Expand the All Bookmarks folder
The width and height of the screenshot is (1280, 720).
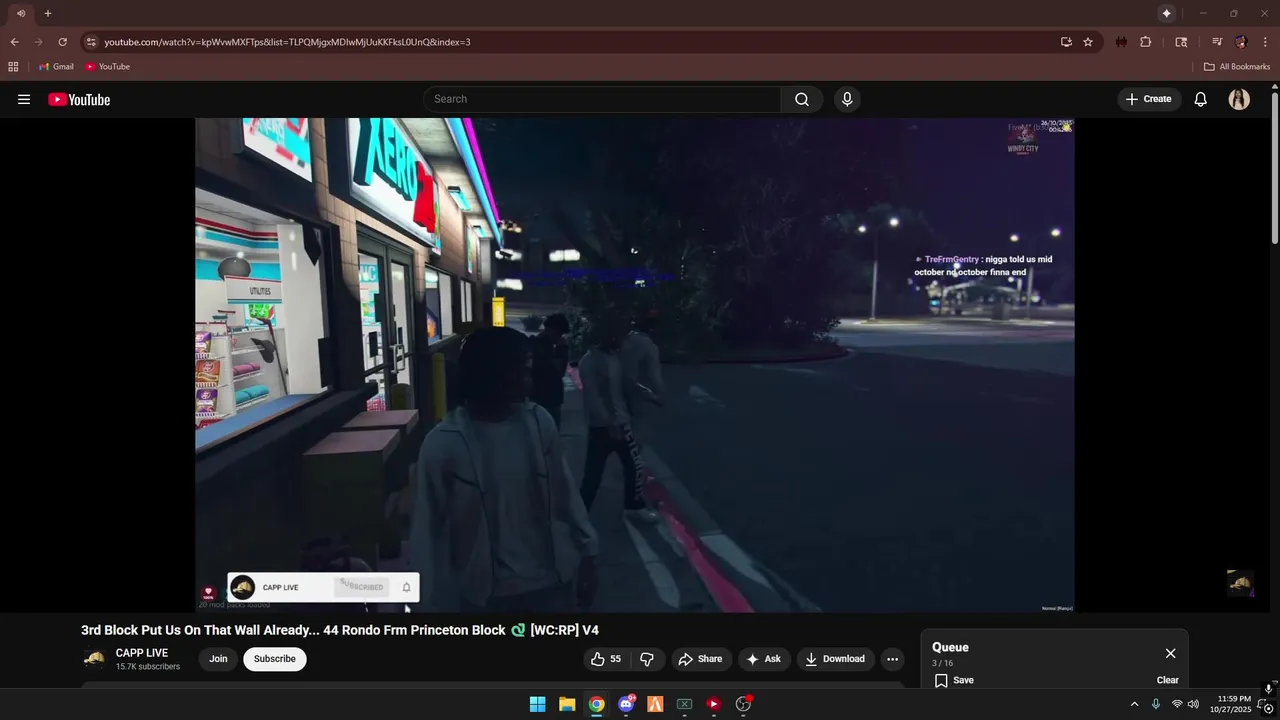tap(1237, 67)
